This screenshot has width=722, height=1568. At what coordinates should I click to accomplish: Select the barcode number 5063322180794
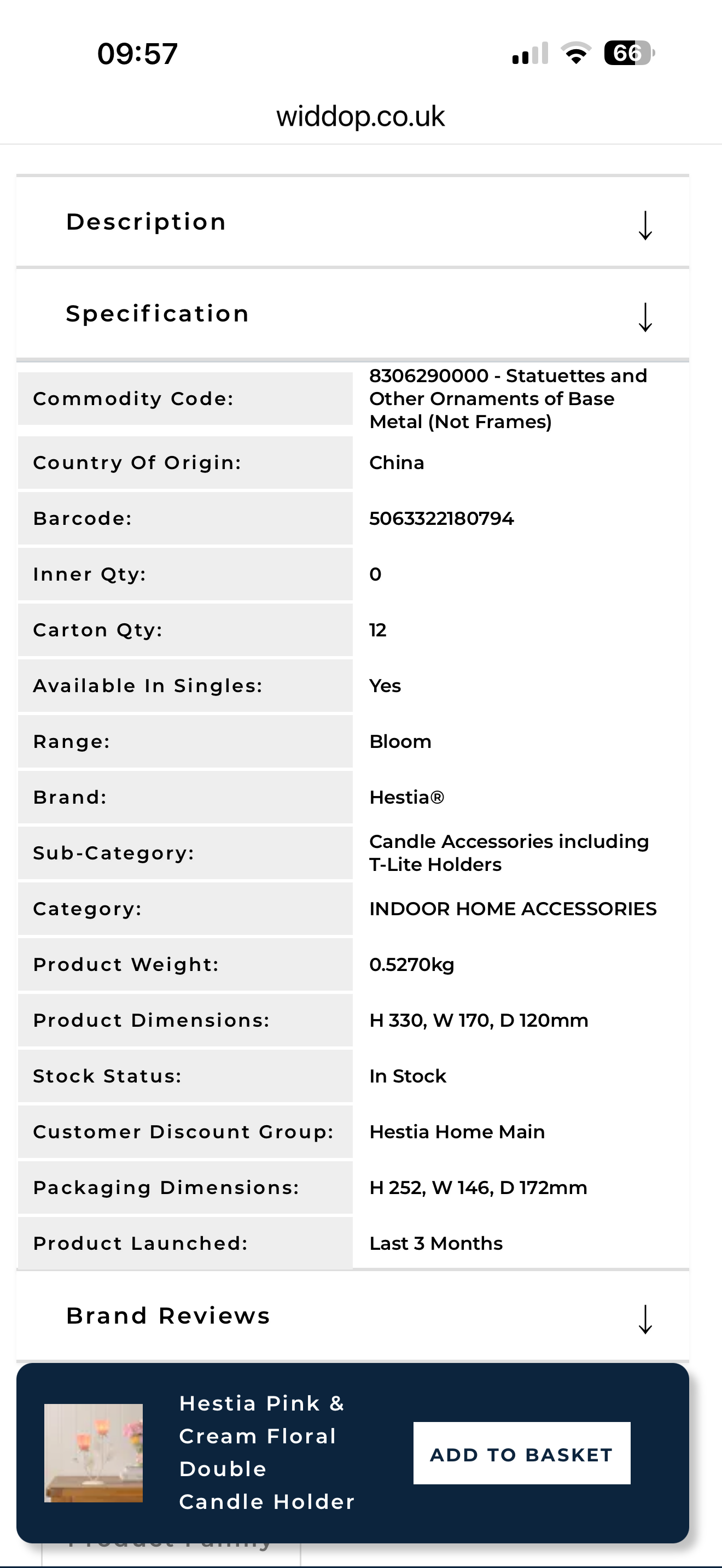pyautogui.click(x=441, y=519)
